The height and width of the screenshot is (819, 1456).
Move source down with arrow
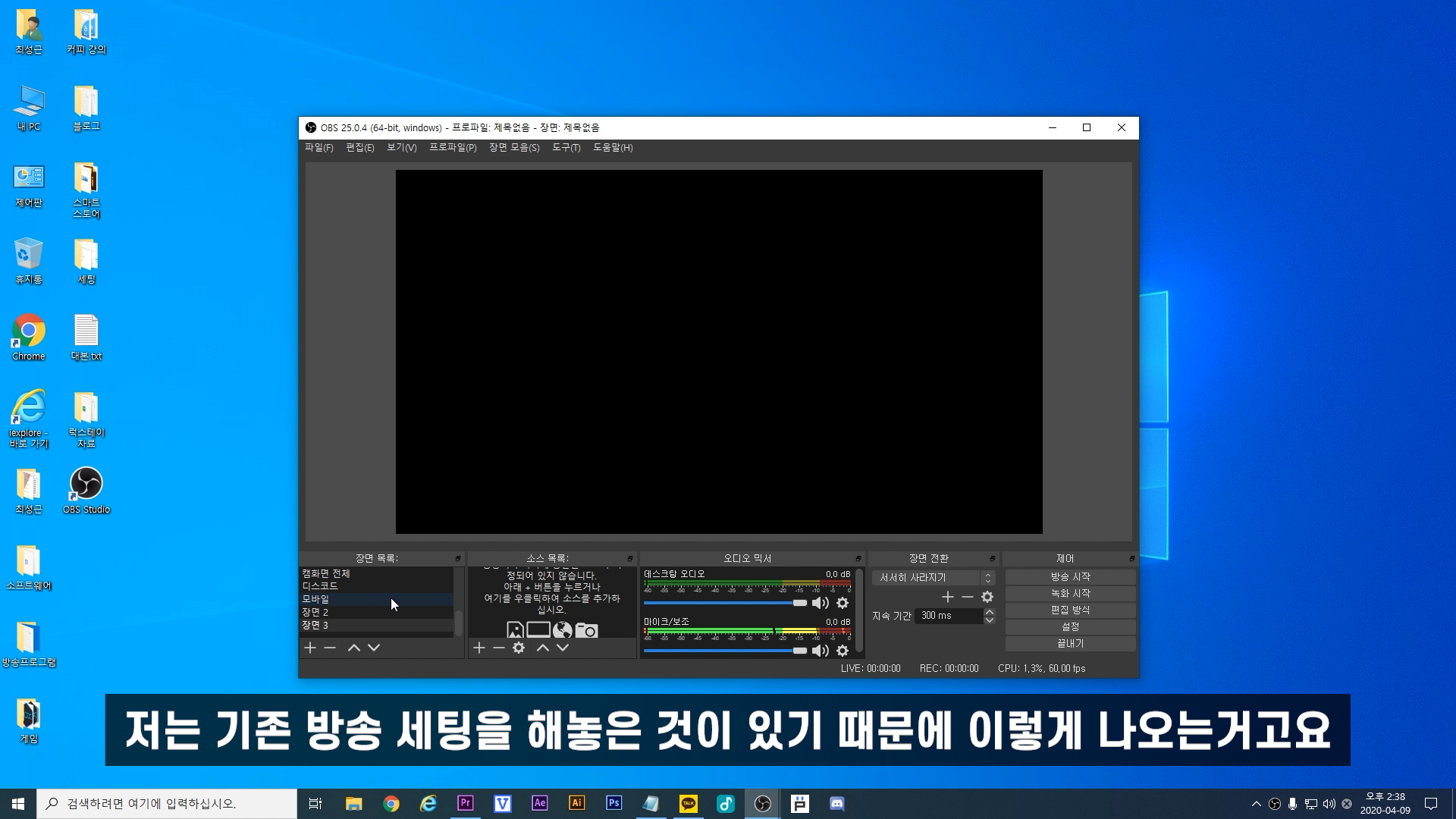point(563,648)
